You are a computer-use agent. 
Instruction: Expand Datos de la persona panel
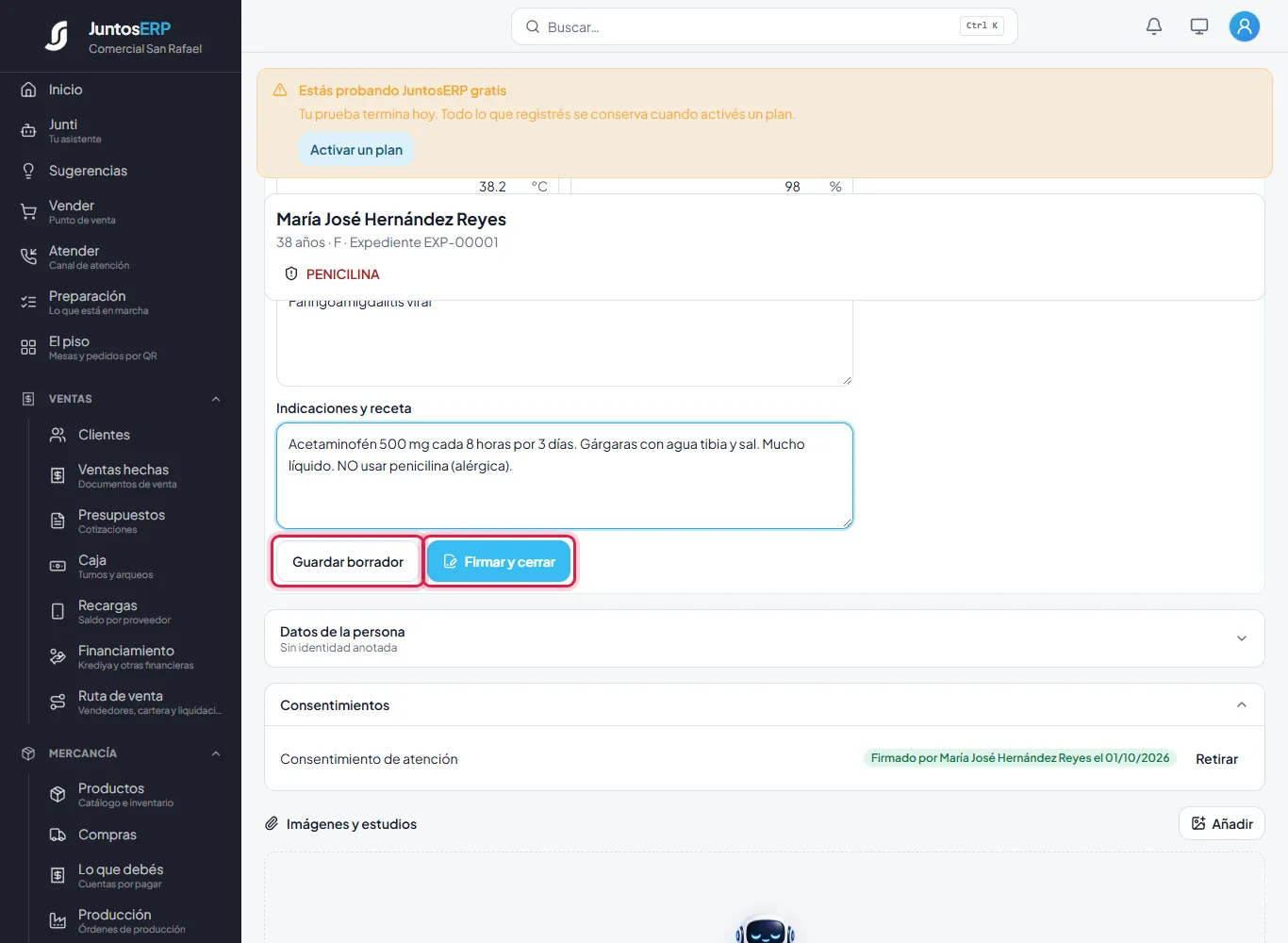pos(764,638)
